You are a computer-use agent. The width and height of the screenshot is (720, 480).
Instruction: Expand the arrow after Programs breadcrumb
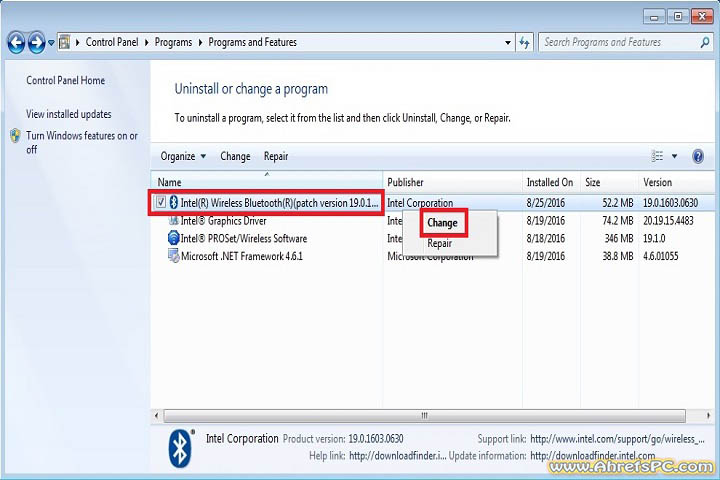tap(200, 43)
